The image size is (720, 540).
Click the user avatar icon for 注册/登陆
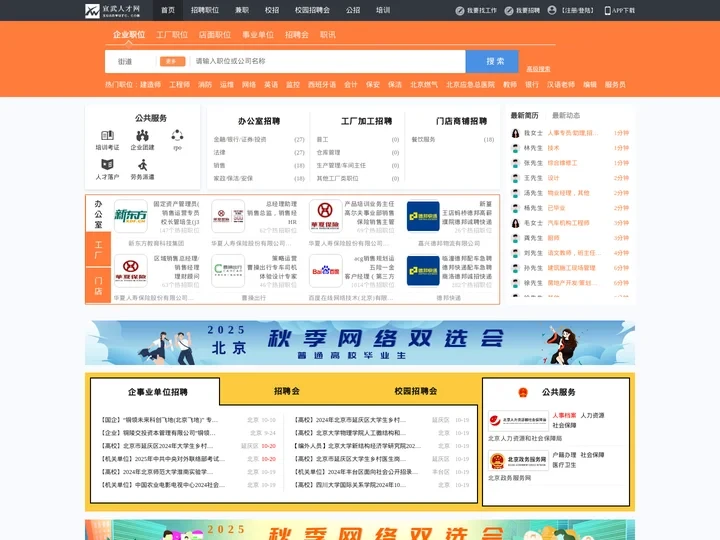coord(552,10)
